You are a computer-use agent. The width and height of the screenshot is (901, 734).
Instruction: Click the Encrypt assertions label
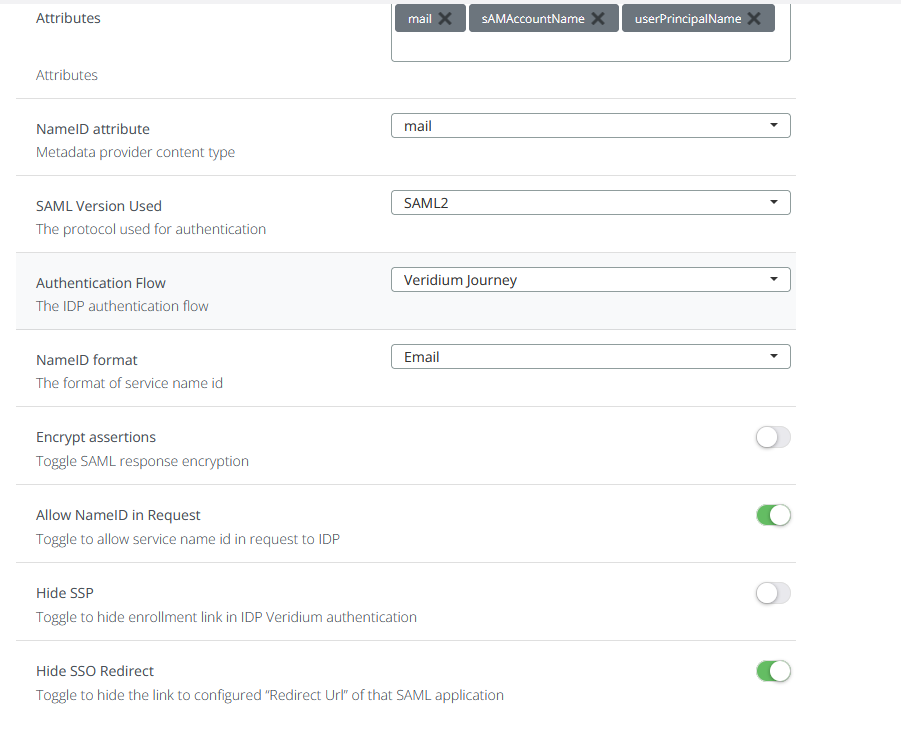click(96, 437)
